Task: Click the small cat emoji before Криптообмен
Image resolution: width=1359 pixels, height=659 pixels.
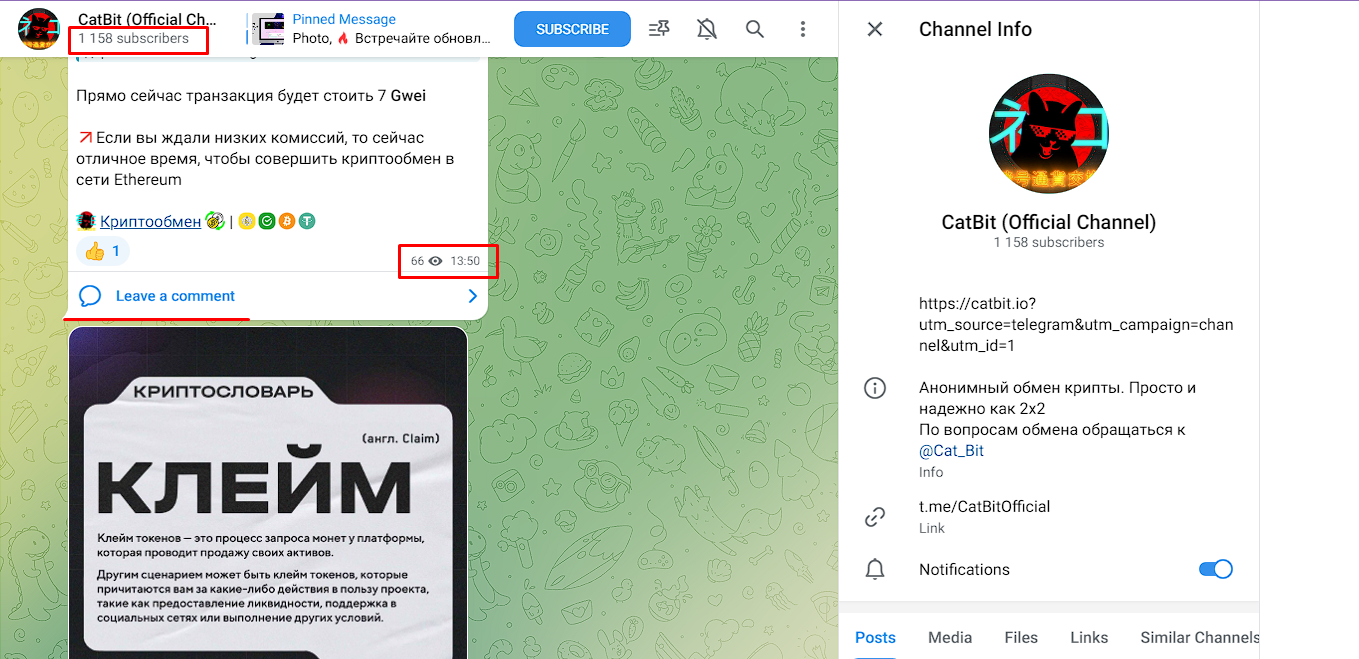Action: (86, 221)
